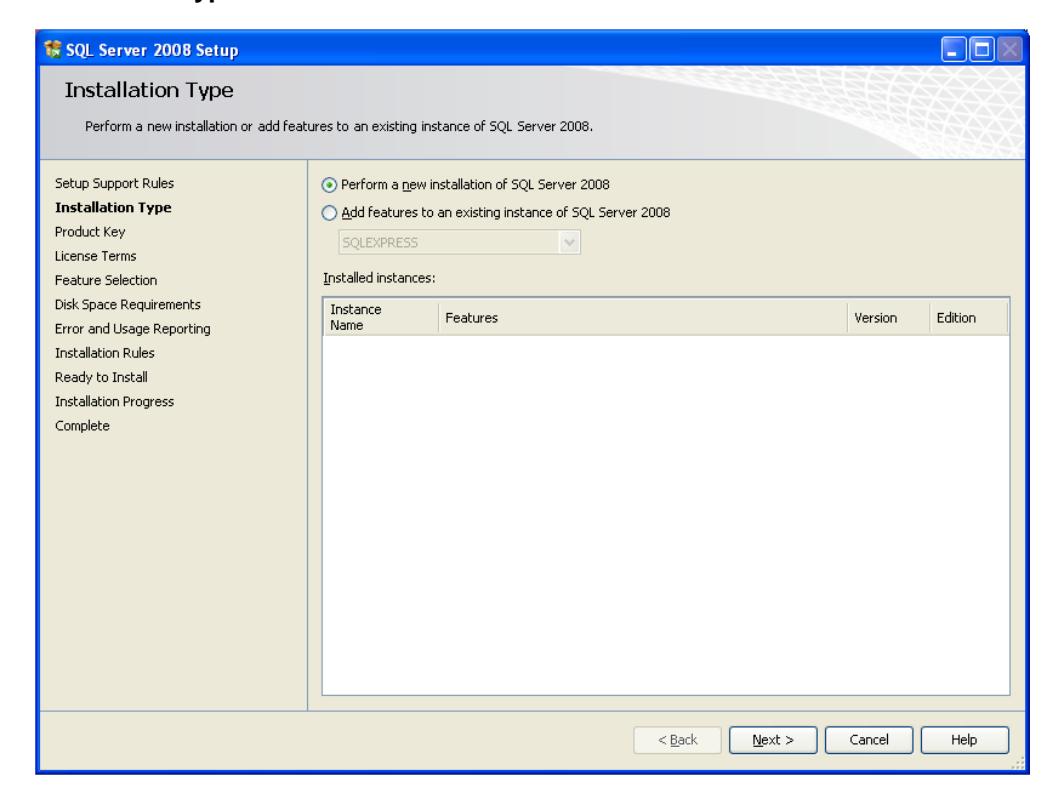
Task: Maximize the SQL Server 2008 Setup window
Action: tap(981, 50)
